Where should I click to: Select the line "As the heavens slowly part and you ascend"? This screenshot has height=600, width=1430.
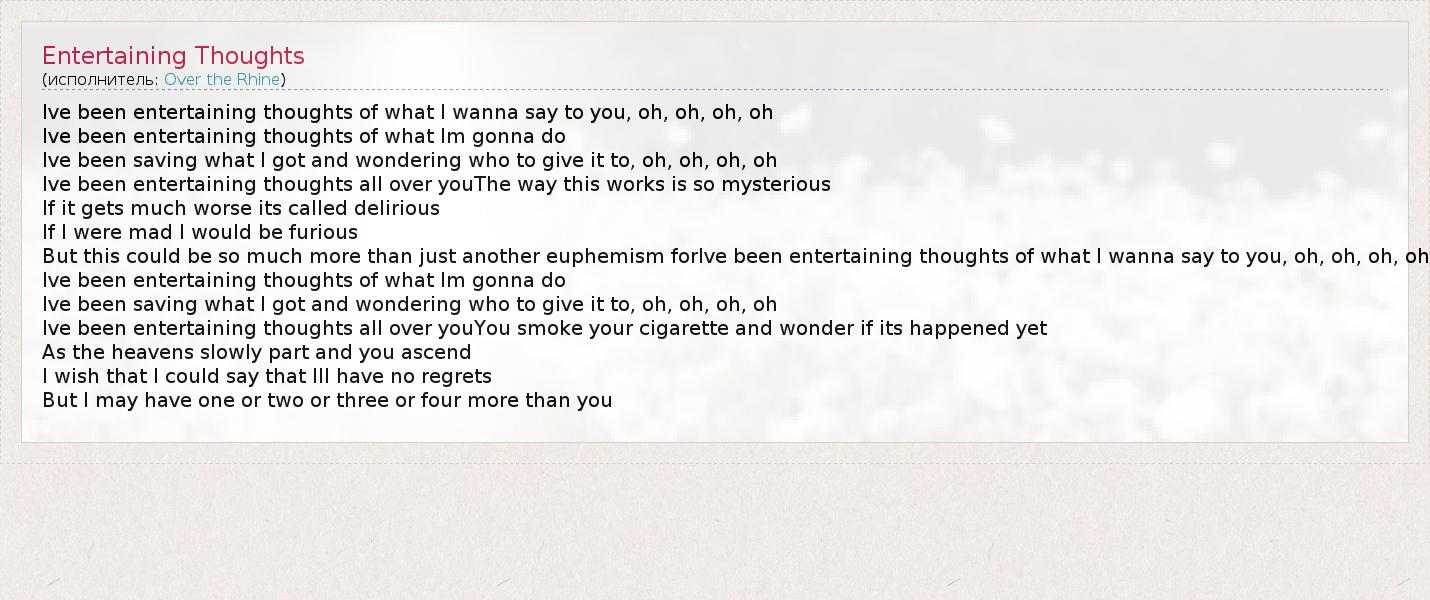click(x=256, y=352)
